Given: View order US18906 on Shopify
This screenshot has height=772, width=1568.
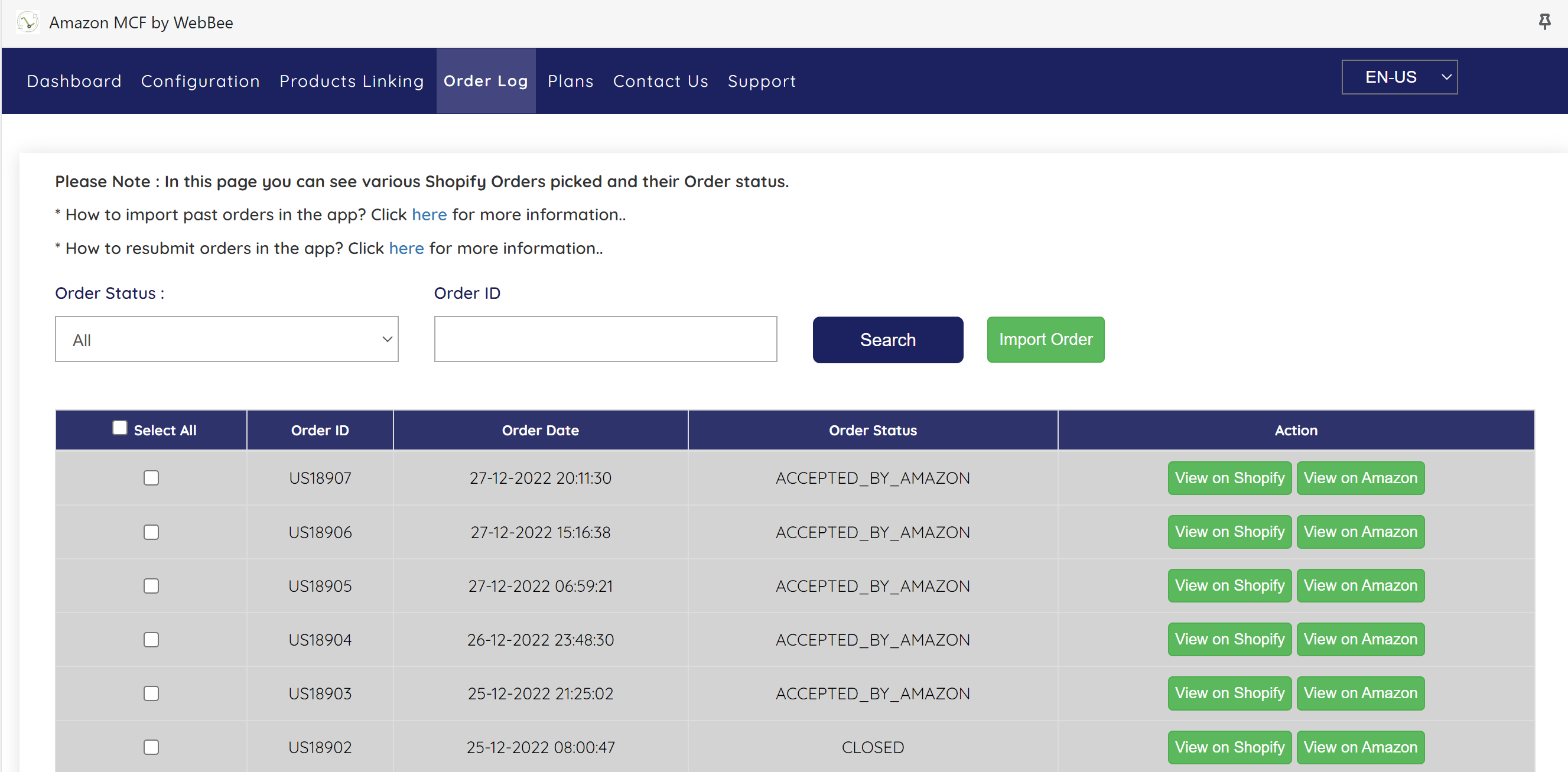Looking at the screenshot, I should pos(1229,532).
